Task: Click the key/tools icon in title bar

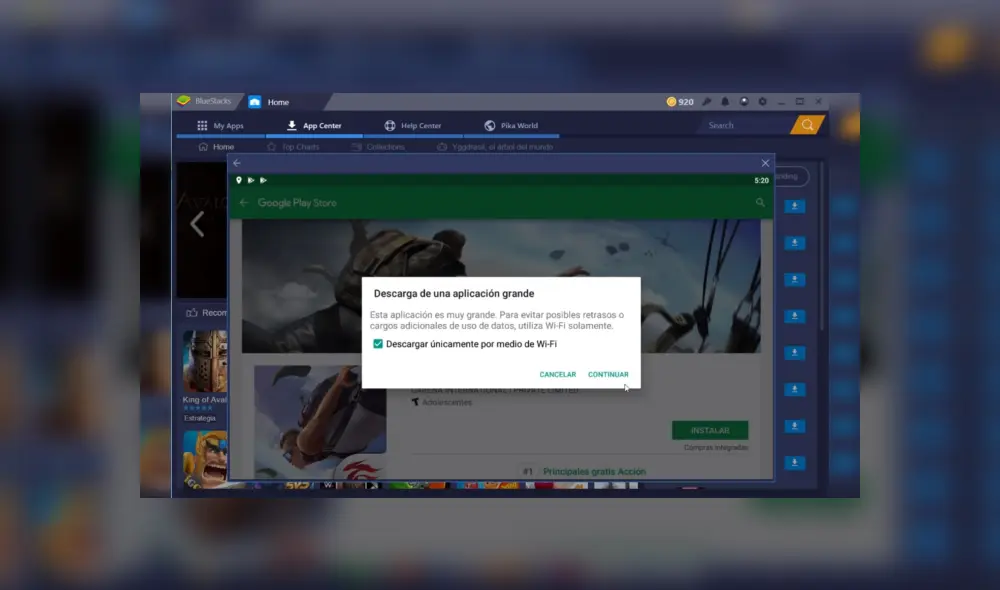Action: (706, 101)
